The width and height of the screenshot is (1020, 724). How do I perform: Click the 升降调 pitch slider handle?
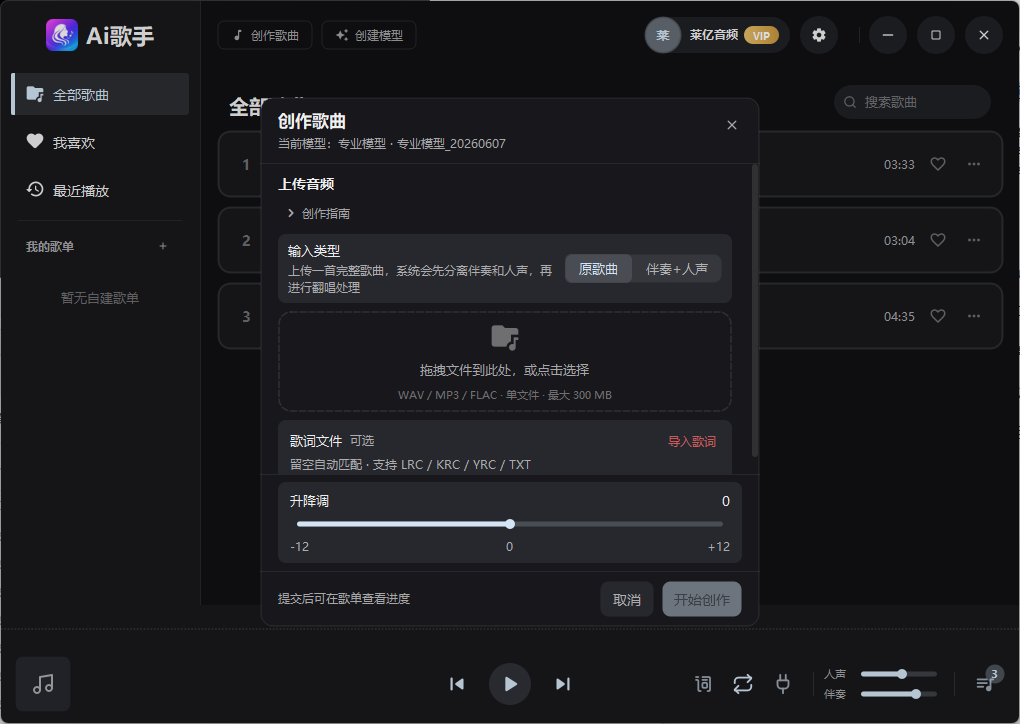[510, 524]
